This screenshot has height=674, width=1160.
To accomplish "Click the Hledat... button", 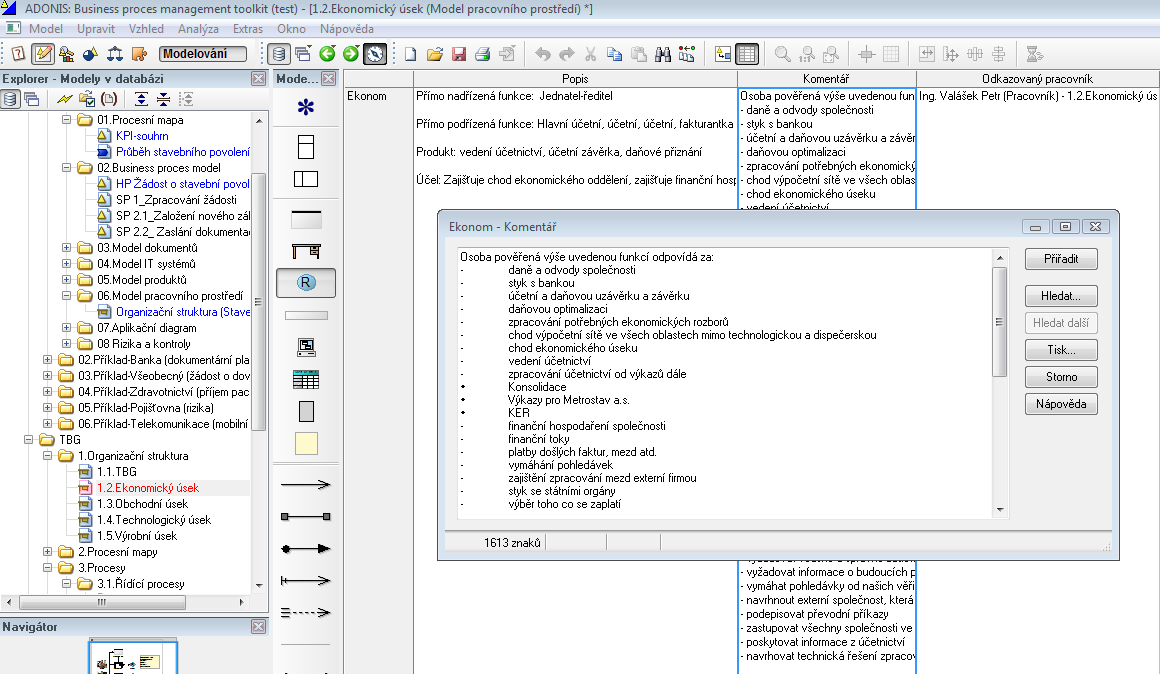I will click(x=1061, y=296).
